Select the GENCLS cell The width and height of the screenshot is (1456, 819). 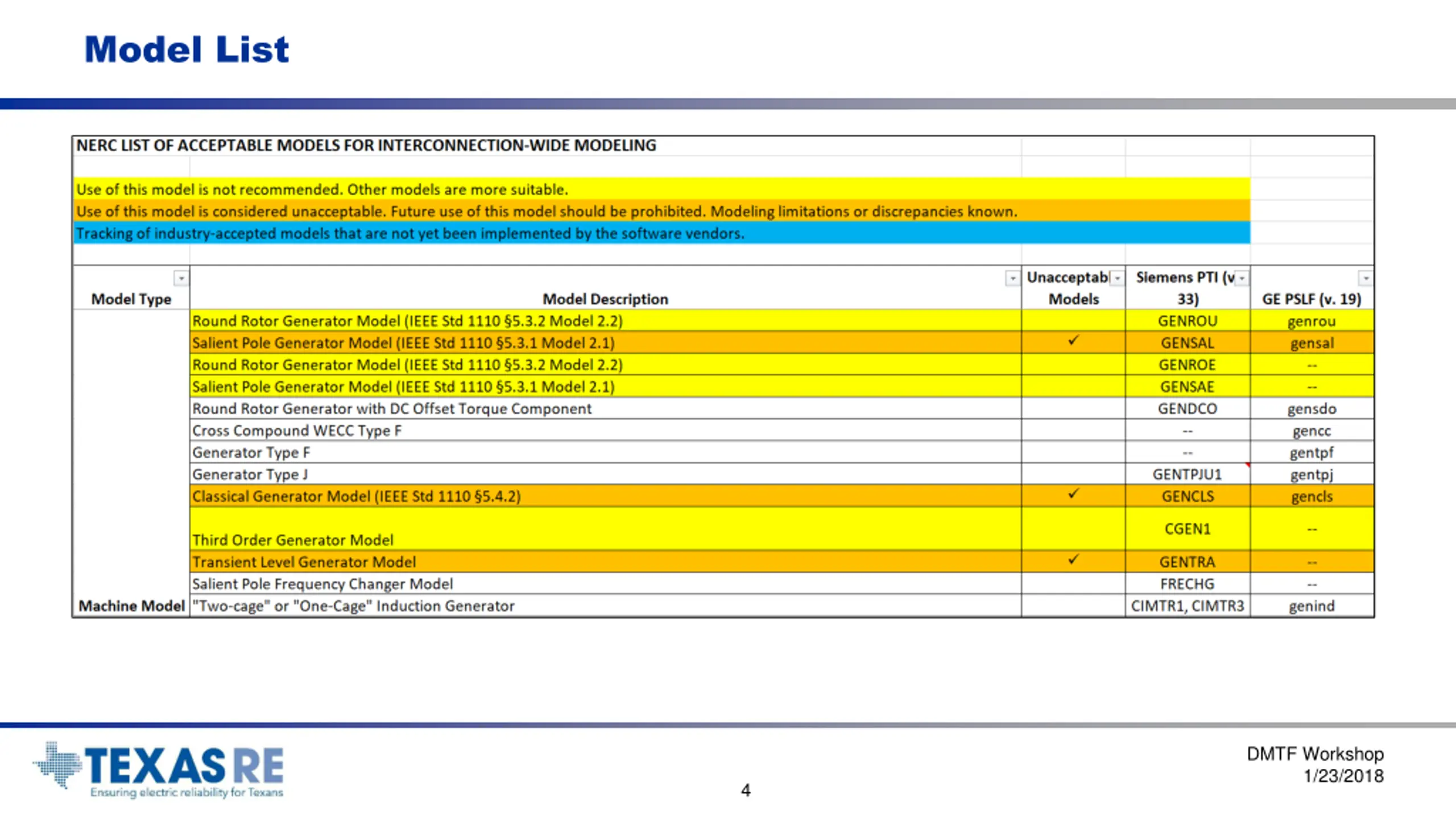point(1188,496)
